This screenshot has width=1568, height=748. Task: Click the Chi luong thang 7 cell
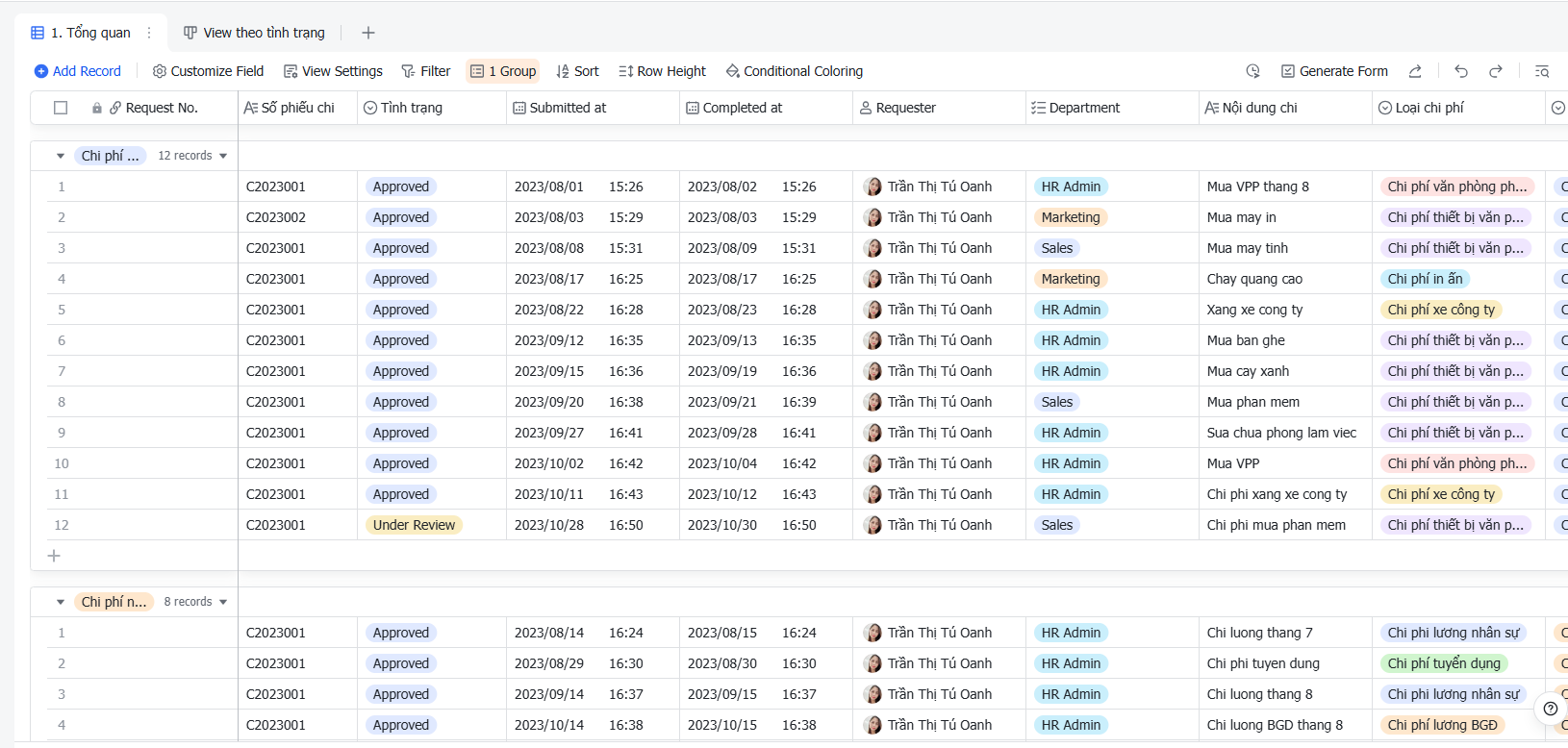(x=1285, y=633)
